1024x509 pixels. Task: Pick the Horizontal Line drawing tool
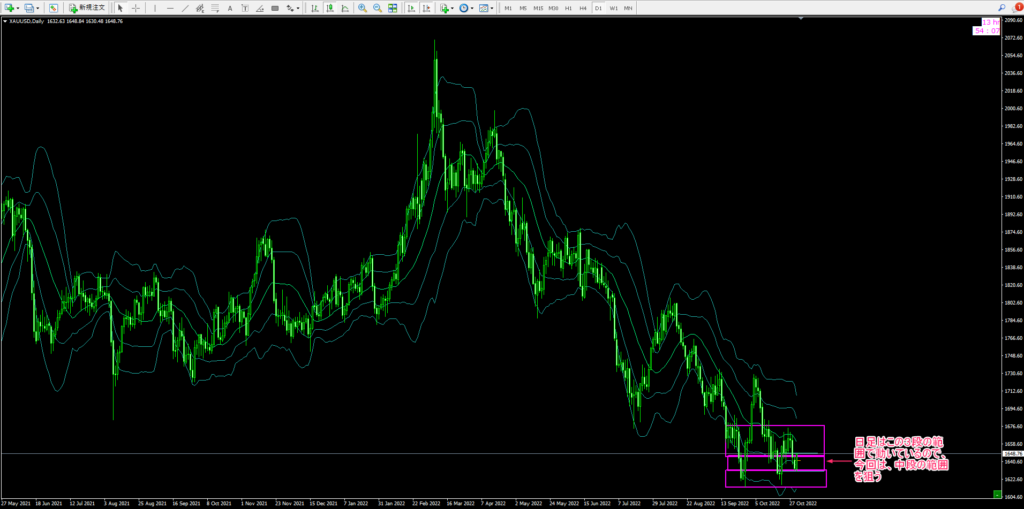[170, 8]
